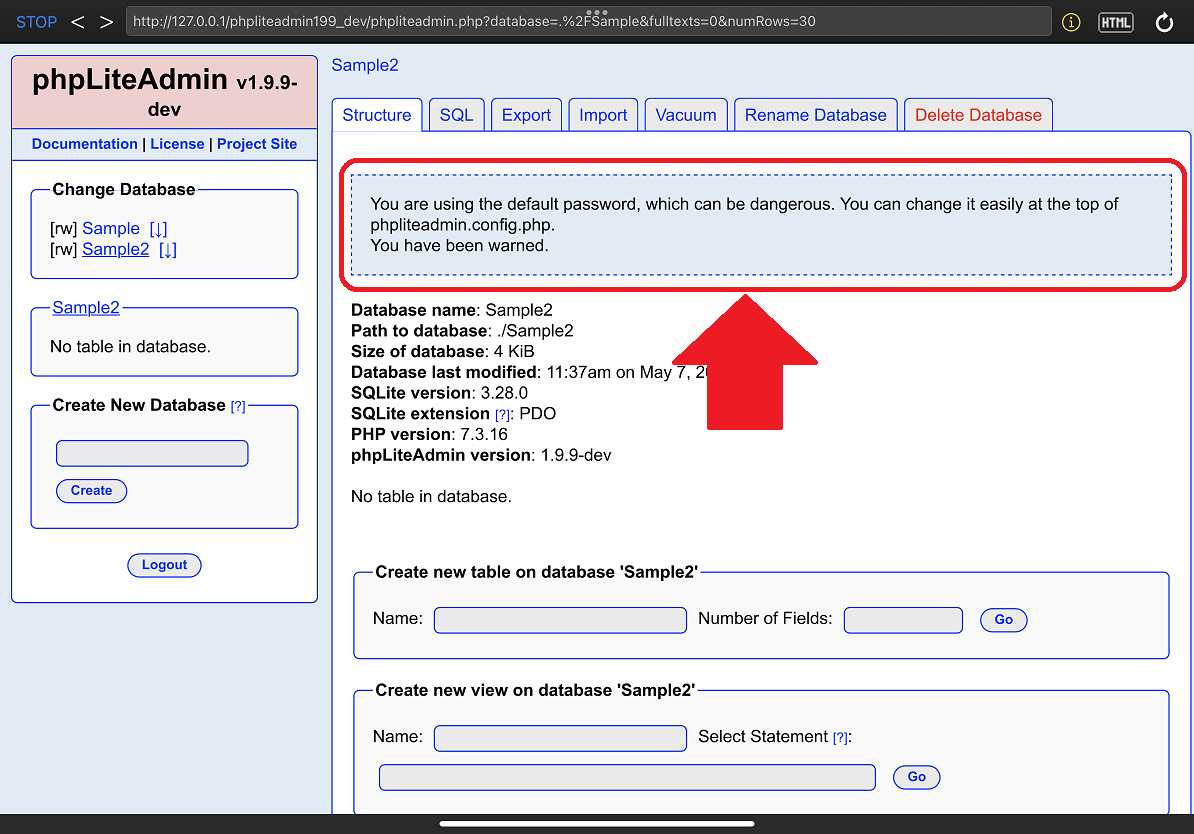
Task: Select the Sample database link
Action: [111, 228]
